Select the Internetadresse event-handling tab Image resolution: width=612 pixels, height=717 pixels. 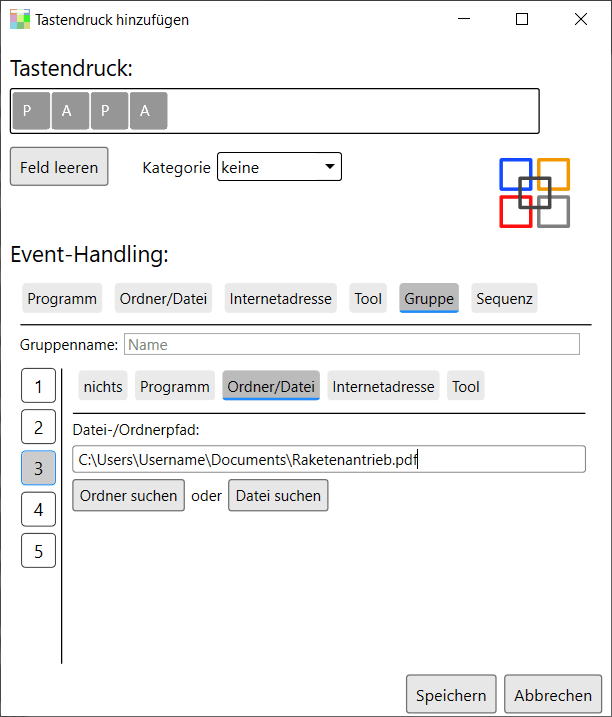(280, 298)
